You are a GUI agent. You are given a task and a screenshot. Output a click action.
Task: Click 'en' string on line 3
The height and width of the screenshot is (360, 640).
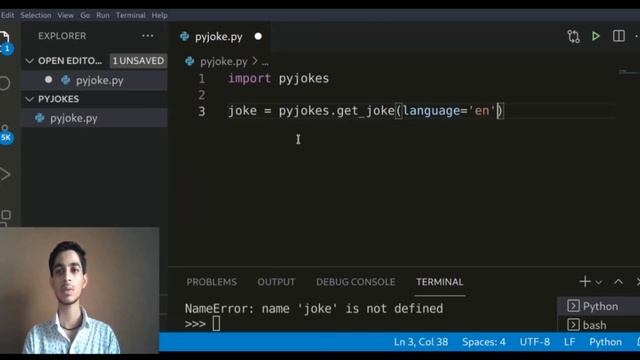(482, 111)
